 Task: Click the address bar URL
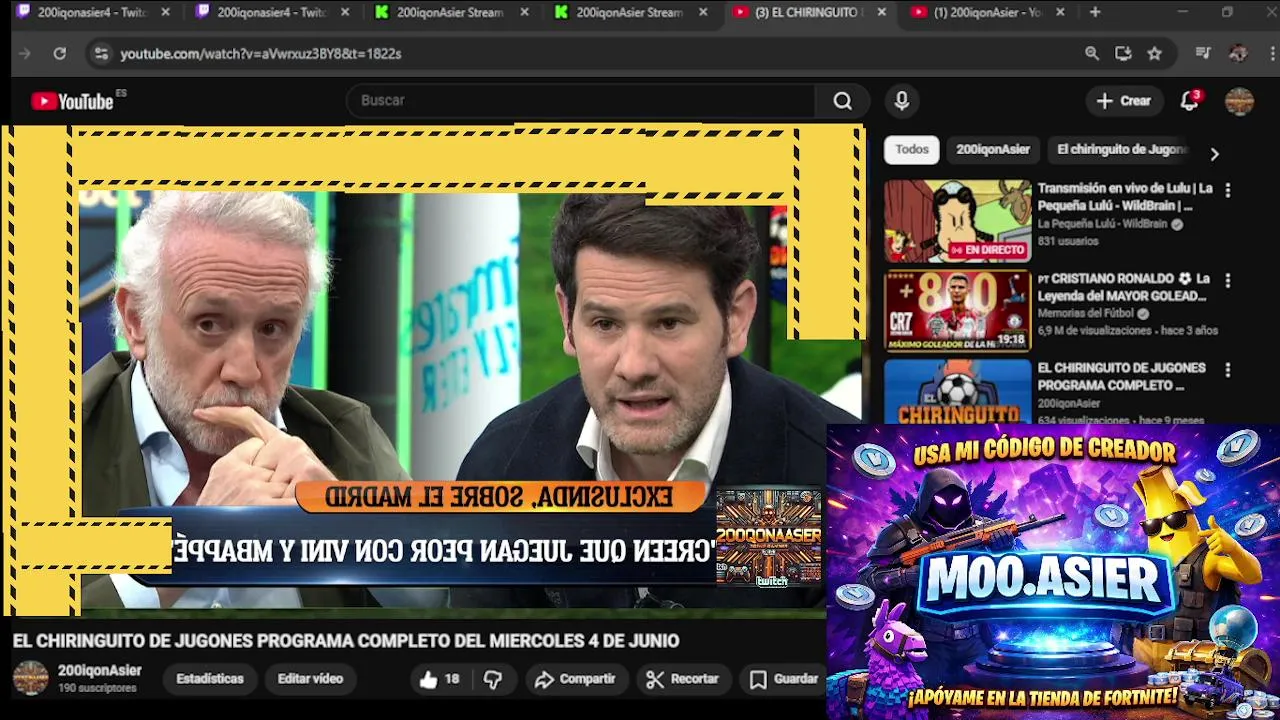point(261,54)
